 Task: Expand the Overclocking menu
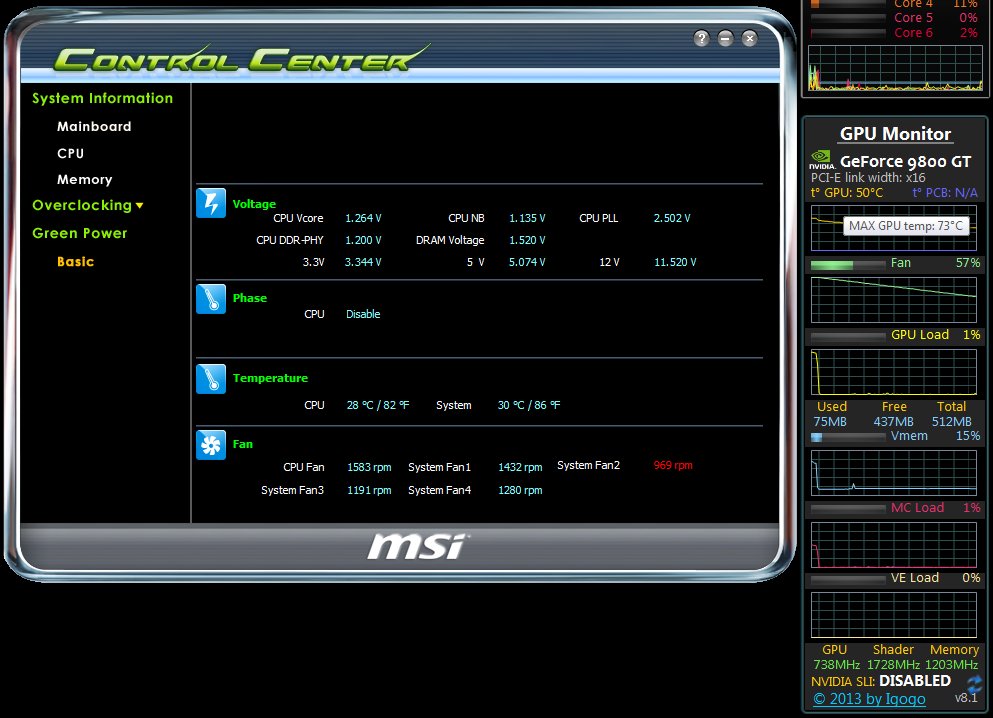87,205
